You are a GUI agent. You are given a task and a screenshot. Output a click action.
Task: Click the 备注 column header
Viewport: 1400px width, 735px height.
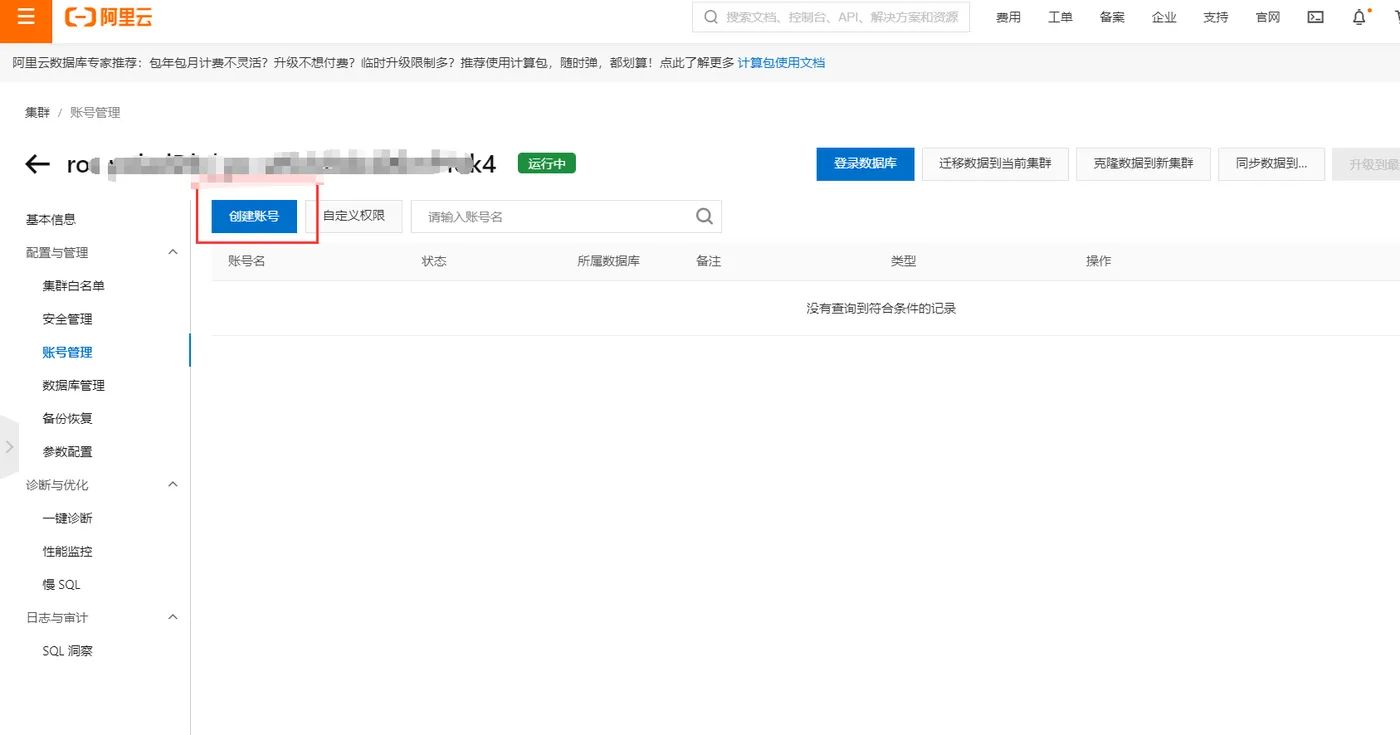coord(708,261)
